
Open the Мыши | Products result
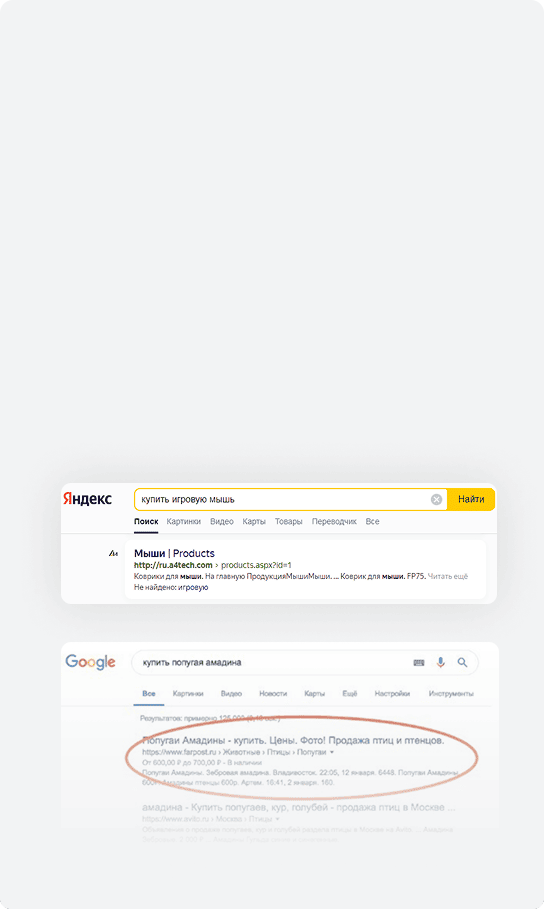pos(175,556)
